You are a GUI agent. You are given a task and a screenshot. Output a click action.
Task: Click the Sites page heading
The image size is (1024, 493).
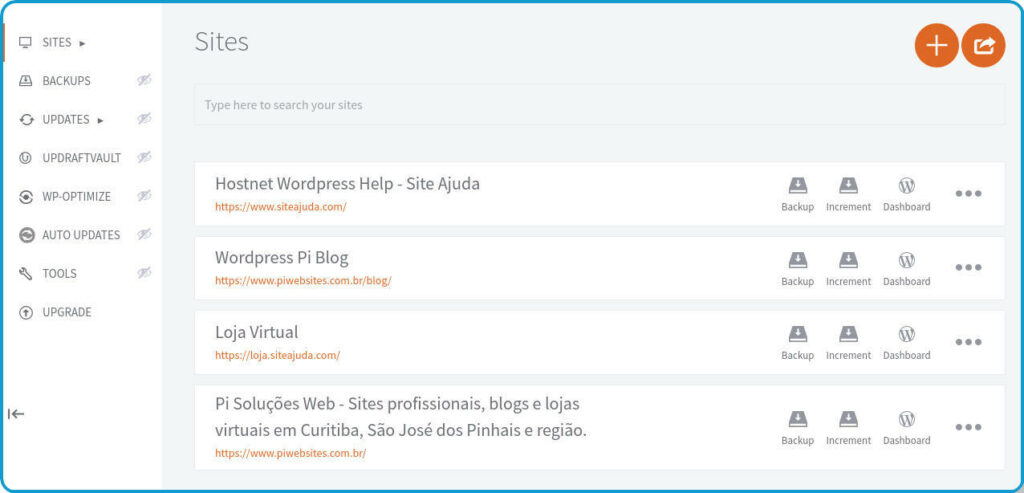(221, 42)
